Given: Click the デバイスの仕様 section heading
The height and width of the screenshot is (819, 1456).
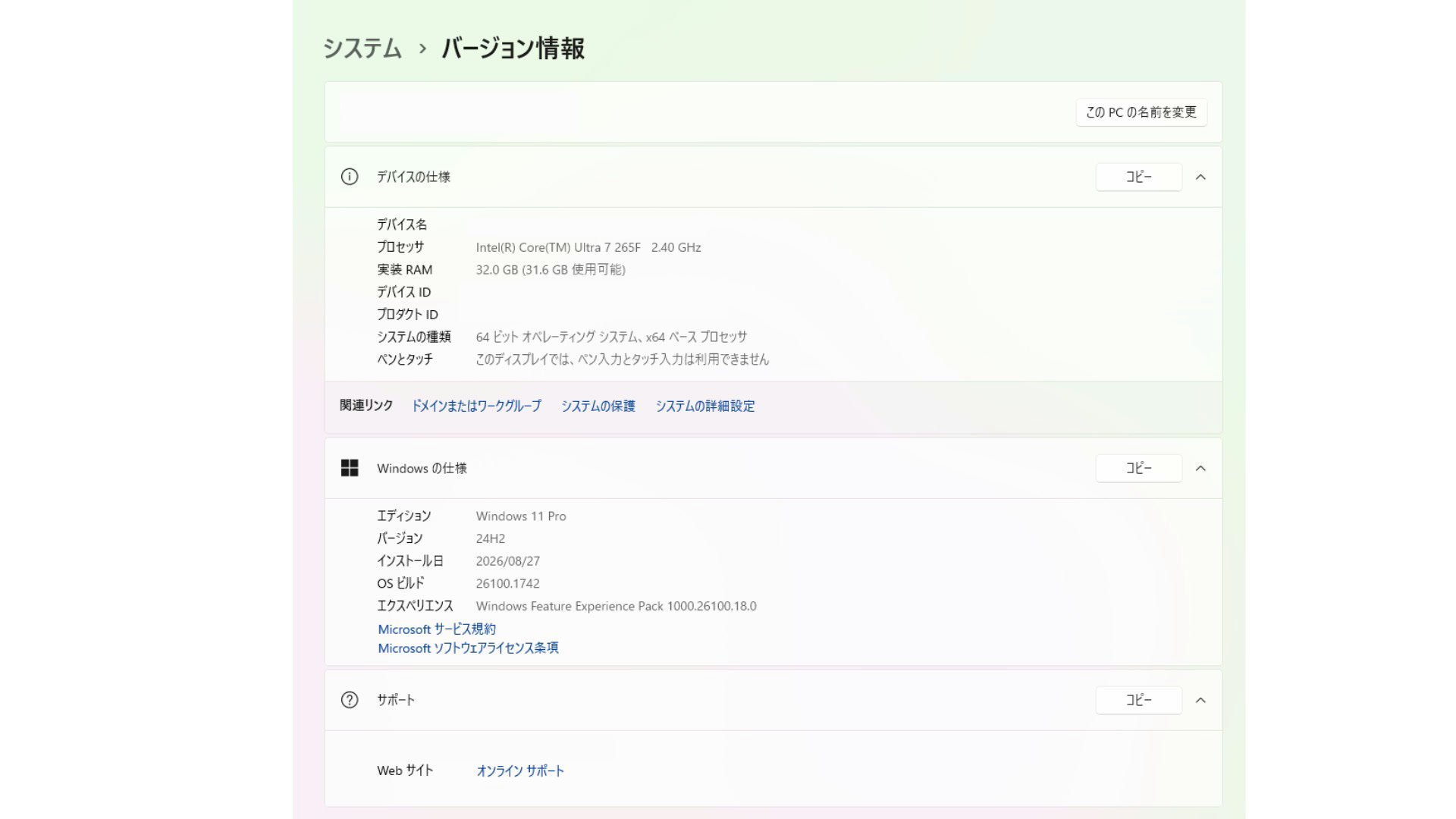Looking at the screenshot, I should [x=413, y=177].
